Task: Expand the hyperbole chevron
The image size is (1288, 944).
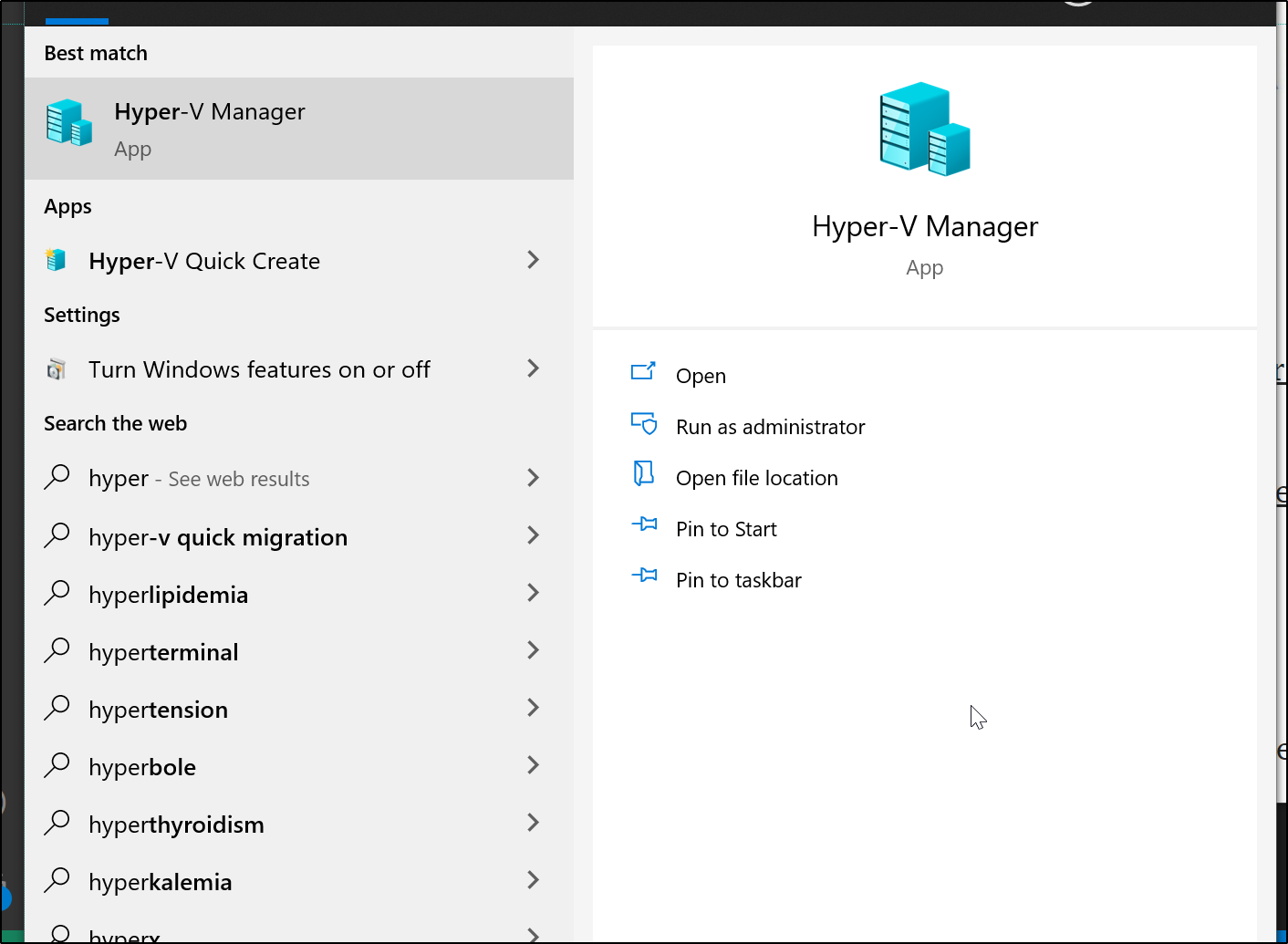Action: pos(534,765)
